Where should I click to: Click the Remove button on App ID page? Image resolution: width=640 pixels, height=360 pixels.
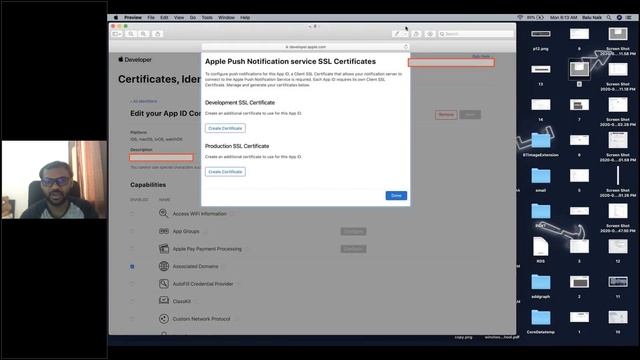point(446,115)
